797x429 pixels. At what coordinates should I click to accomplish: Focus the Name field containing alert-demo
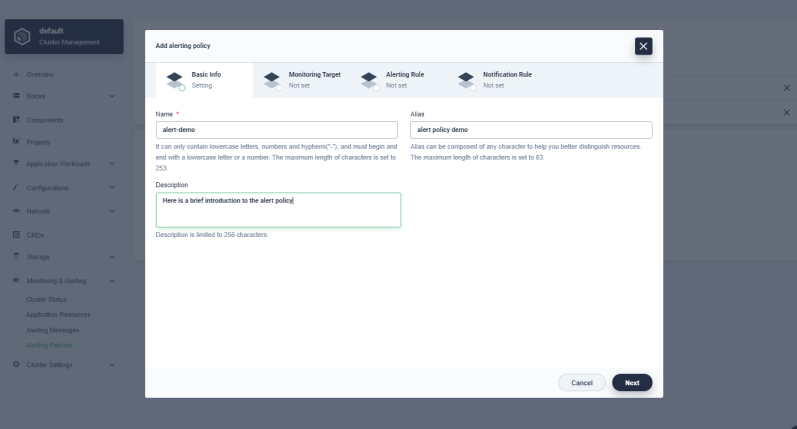point(277,130)
